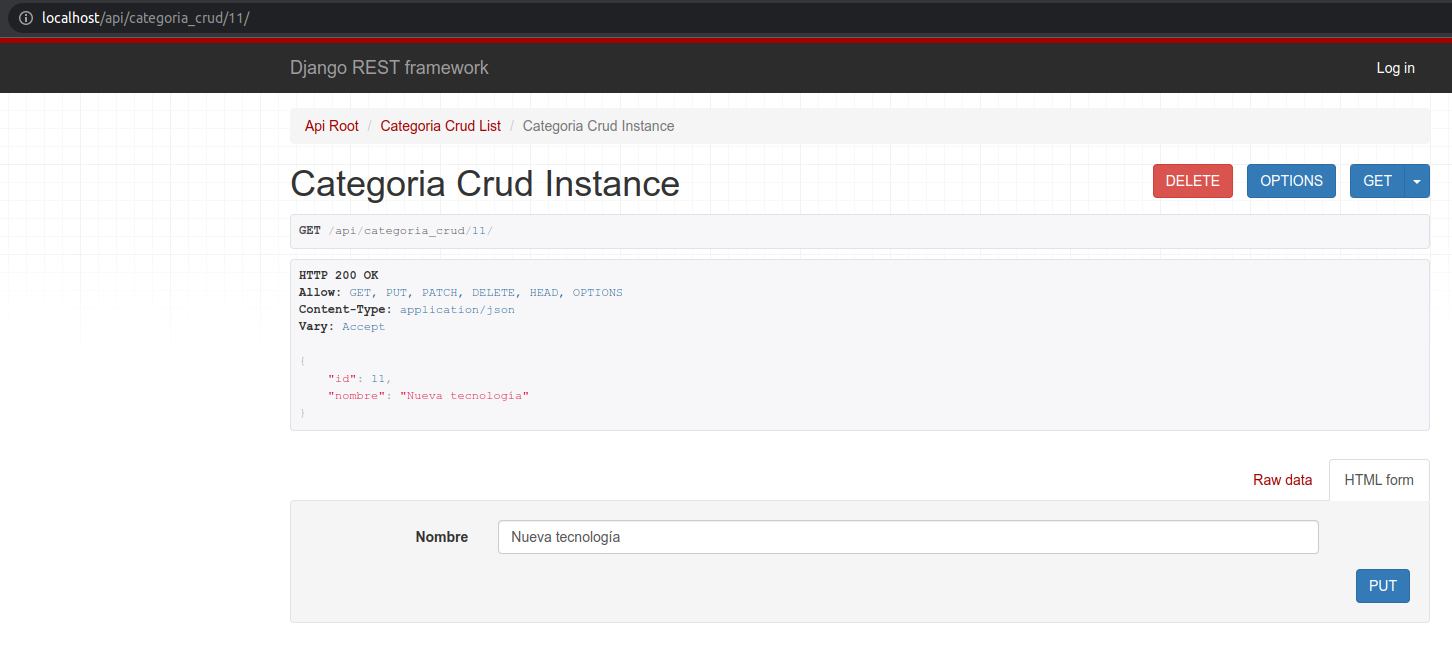Open the Django REST framework brand link

[x=389, y=68]
